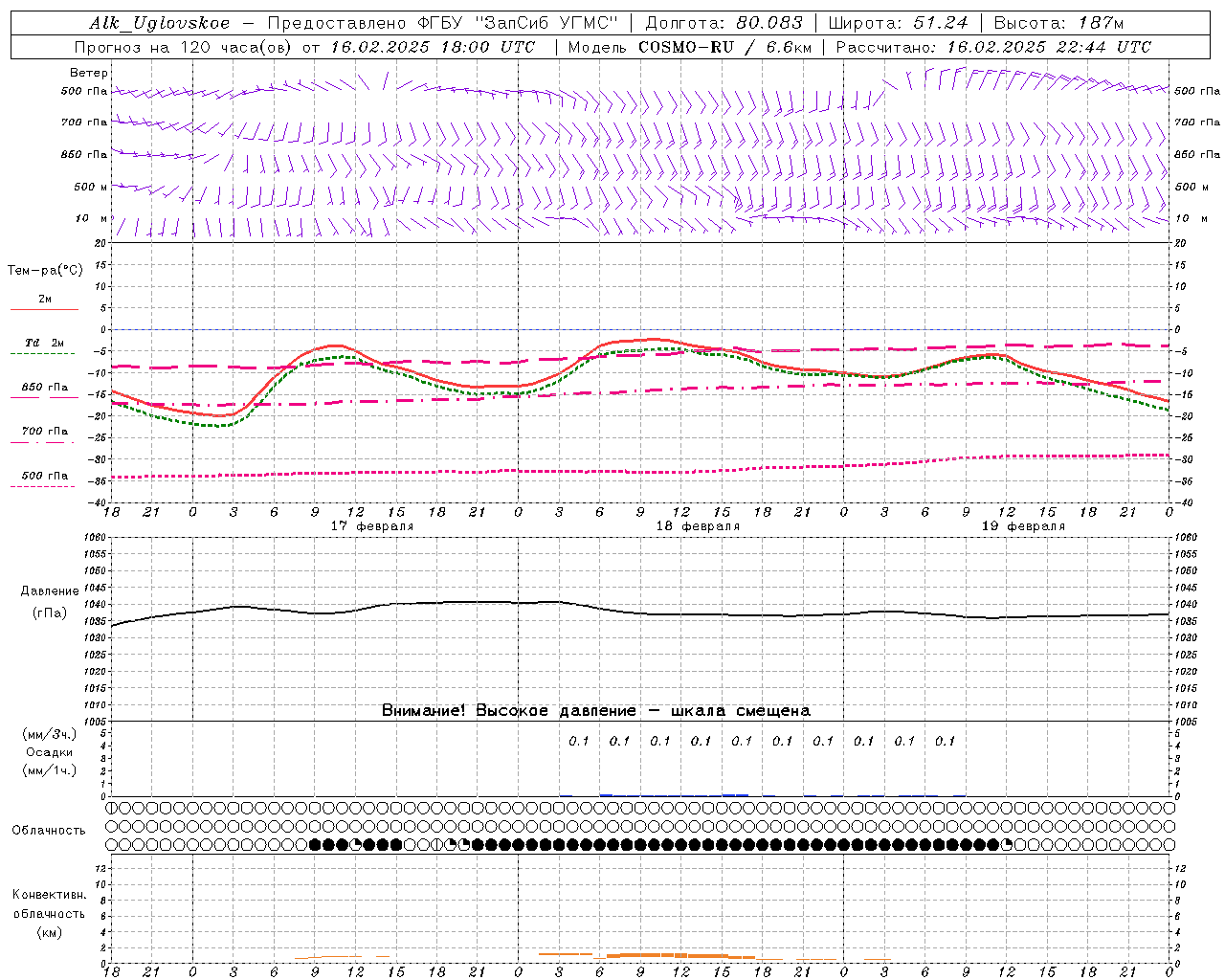Viewport: 1225px width, 980px height.
Task: Click the '(мм/3ч.)' precipitation unit label
Action: tap(50, 734)
